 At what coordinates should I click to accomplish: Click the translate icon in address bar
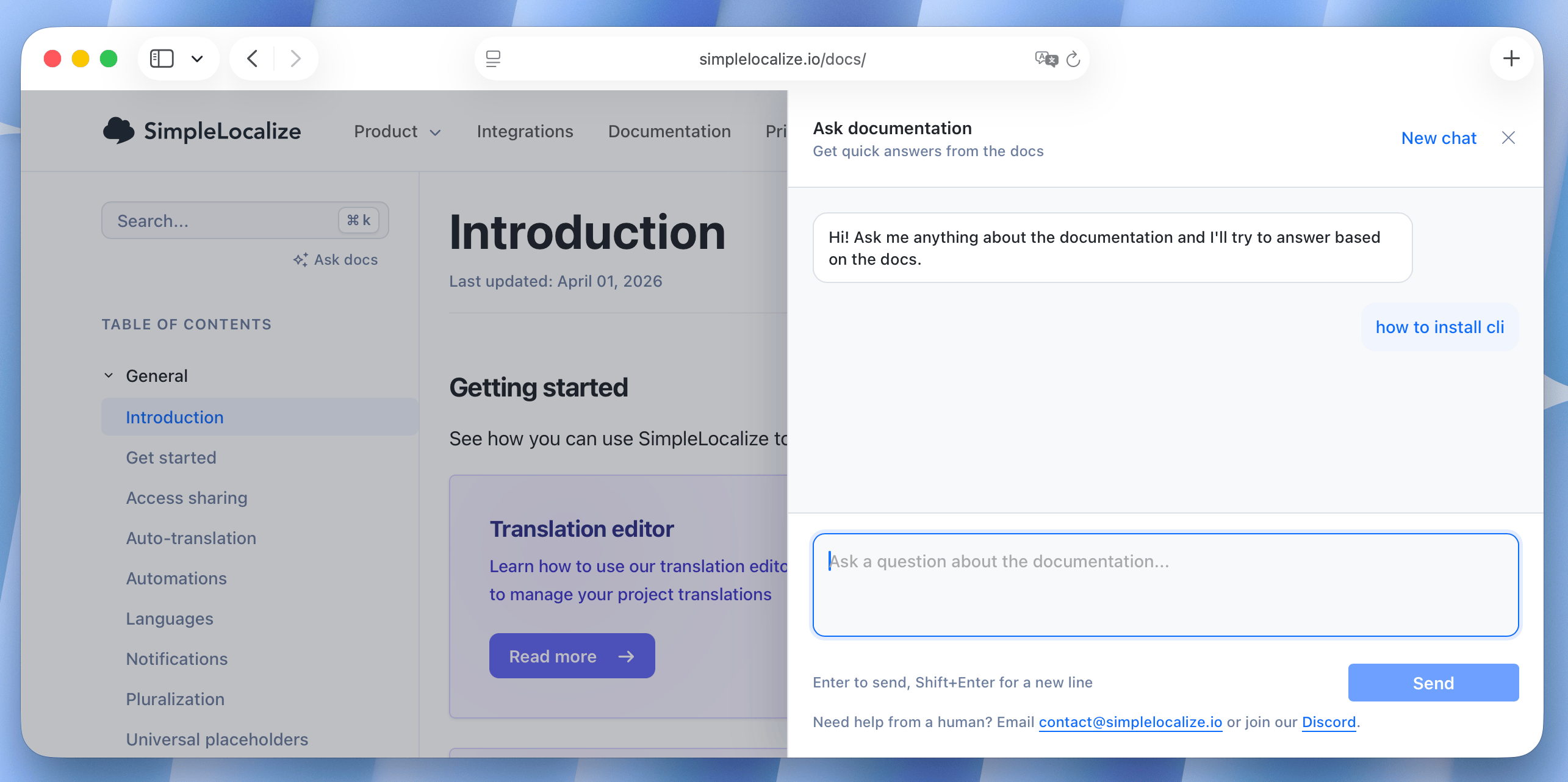click(1046, 59)
